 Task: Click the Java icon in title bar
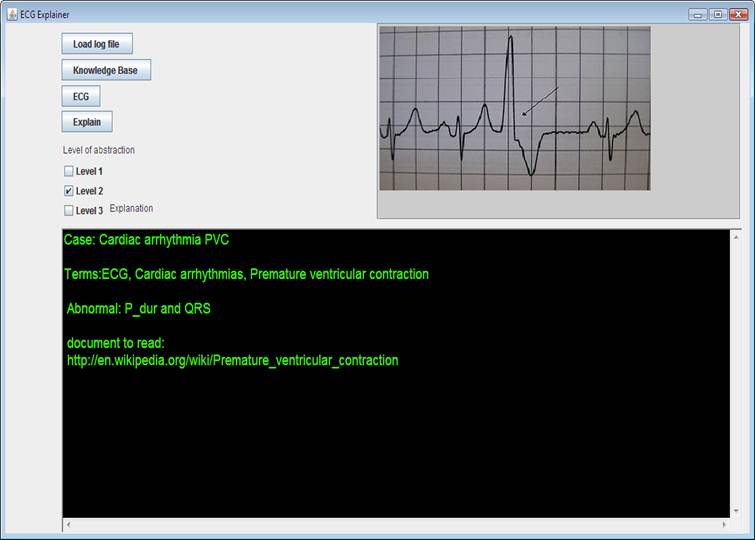pos(12,14)
